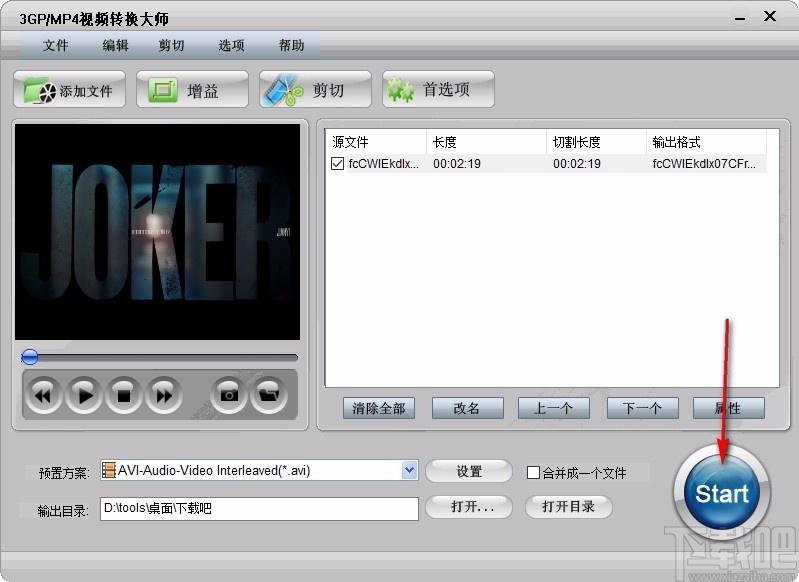Screen dimensions: 799x582
Task: Take a snapshot with camera icon
Action: pos(229,395)
